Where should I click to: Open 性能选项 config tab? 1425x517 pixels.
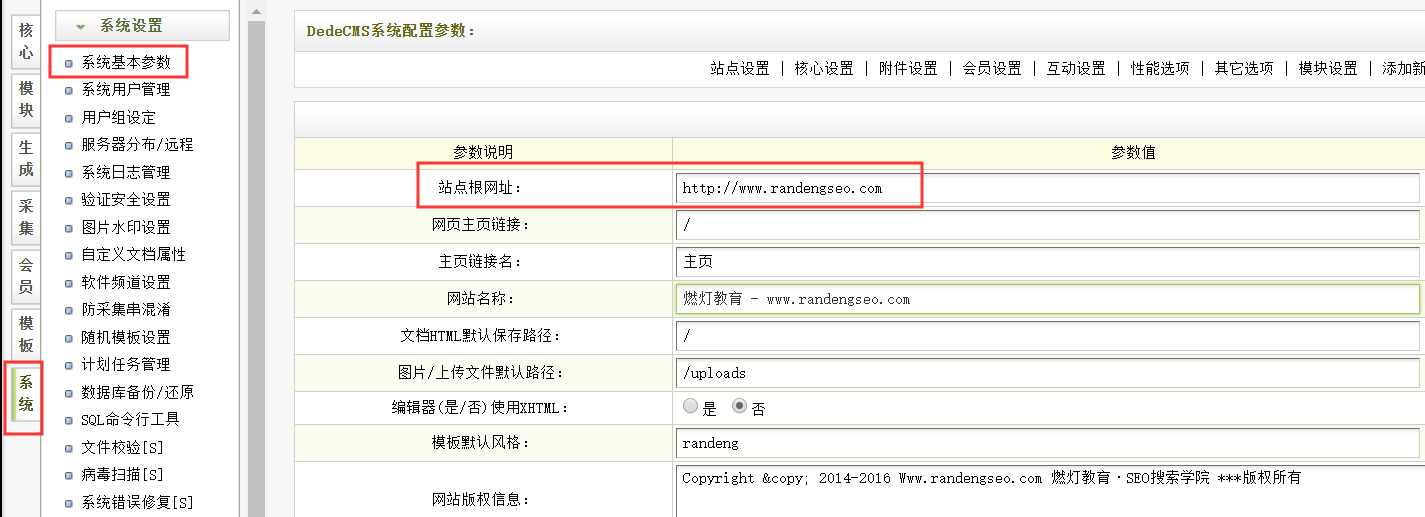point(1160,69)
